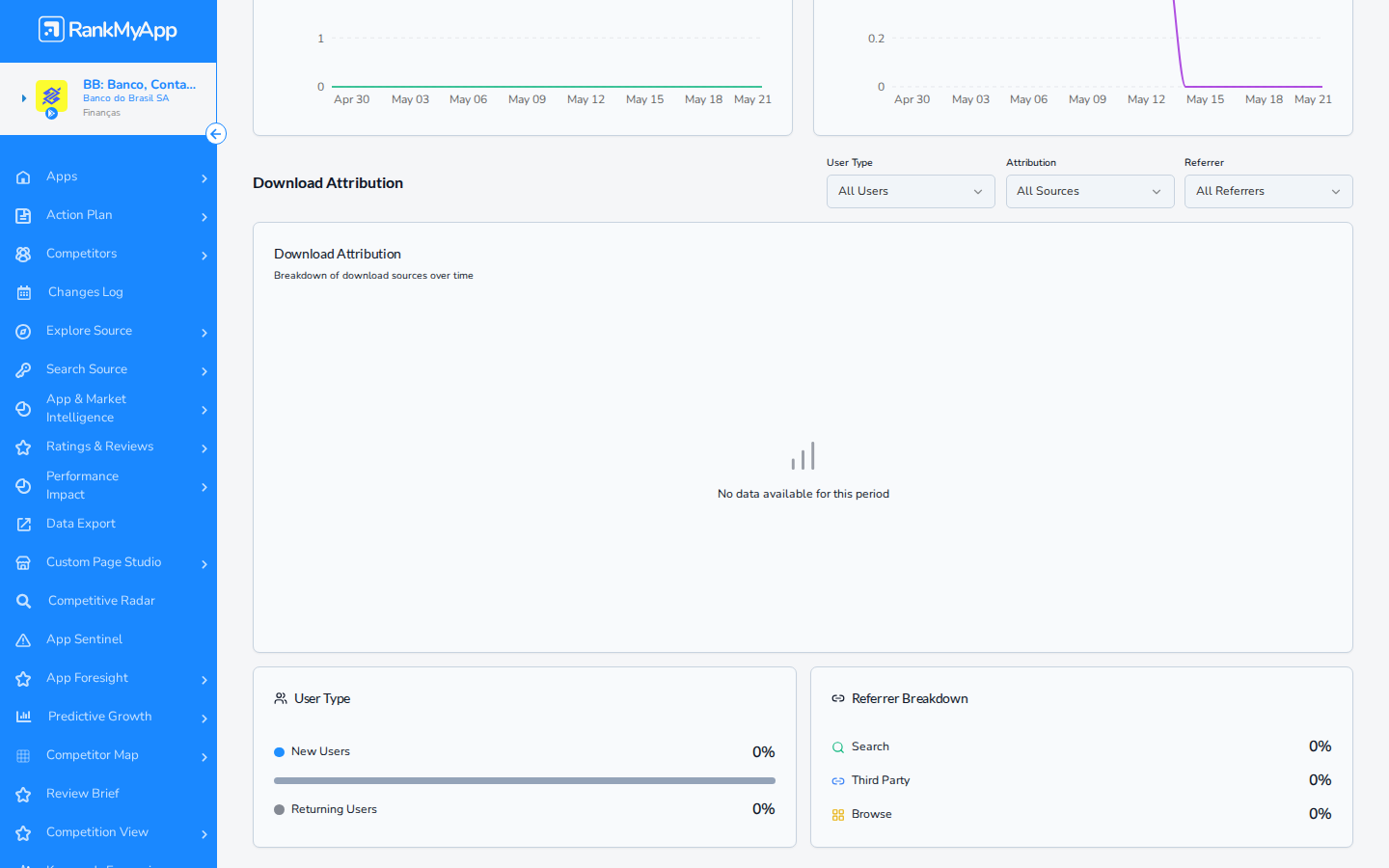Open the Competition View label
1389x868 pixels.
pos(96,832)
